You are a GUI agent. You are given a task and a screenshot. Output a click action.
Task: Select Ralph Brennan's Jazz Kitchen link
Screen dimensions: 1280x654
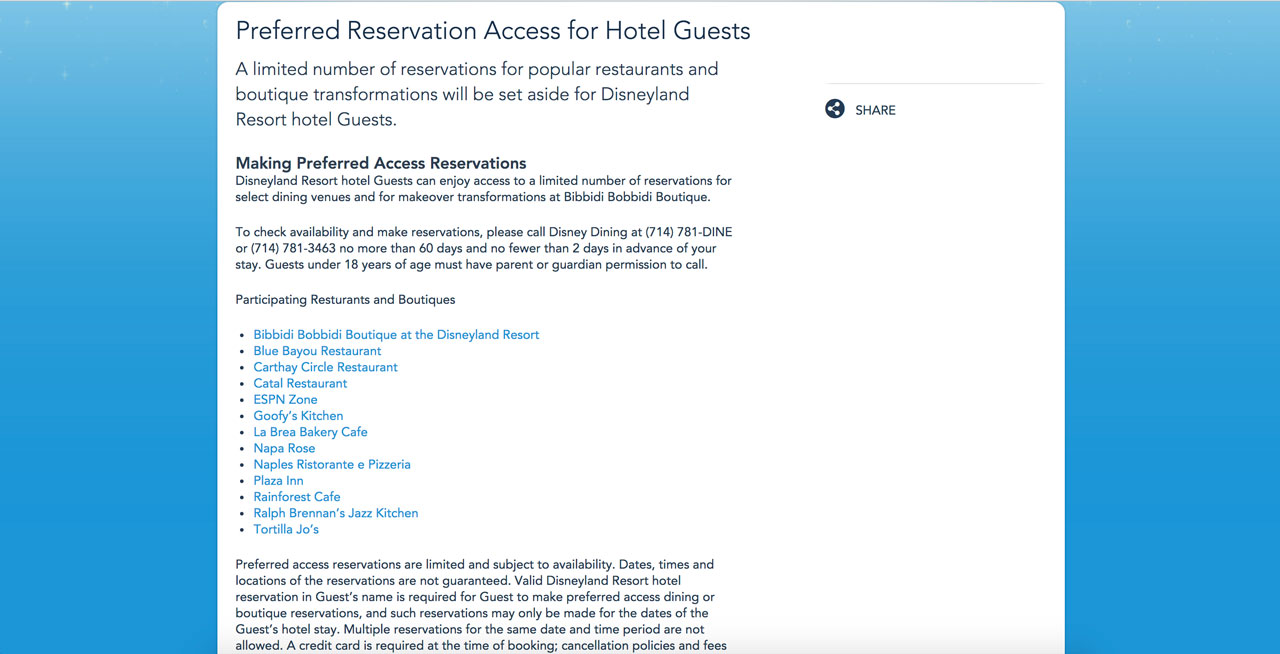[x=336, y=513]
